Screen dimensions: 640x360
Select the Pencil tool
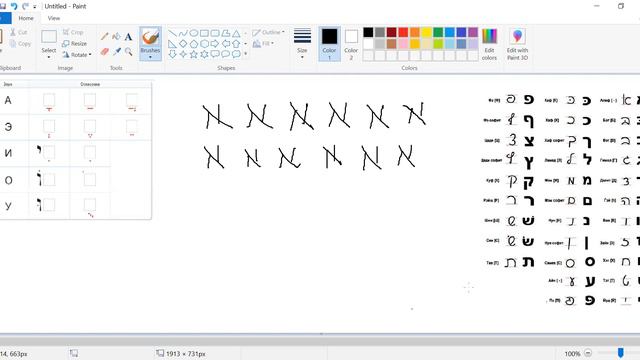(104, 37)
